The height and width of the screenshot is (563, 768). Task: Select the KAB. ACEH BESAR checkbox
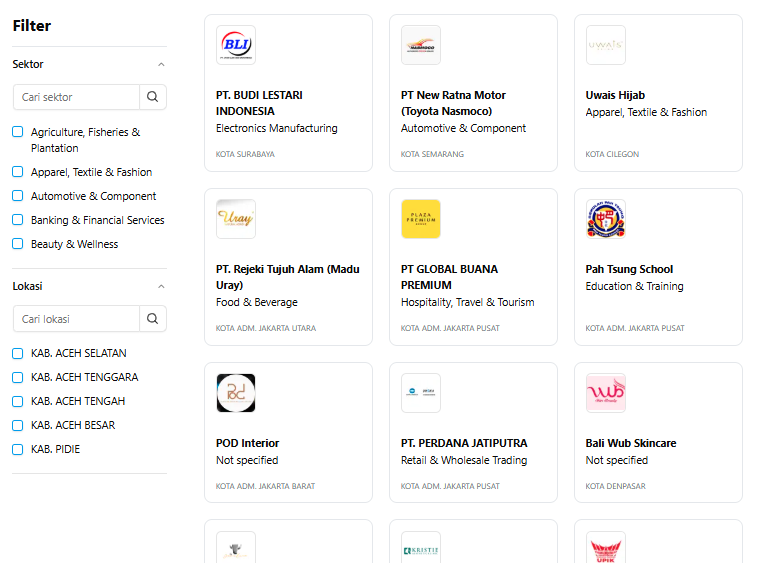click(x=18, y=425)
